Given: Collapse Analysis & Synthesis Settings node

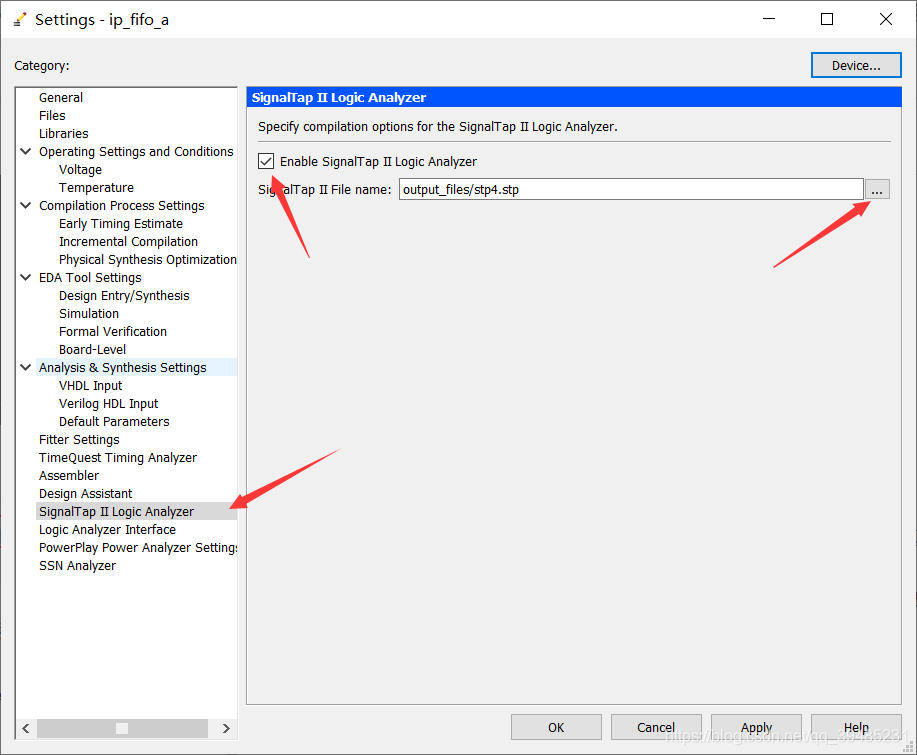Looking at the screenshot, I should 26,367.
